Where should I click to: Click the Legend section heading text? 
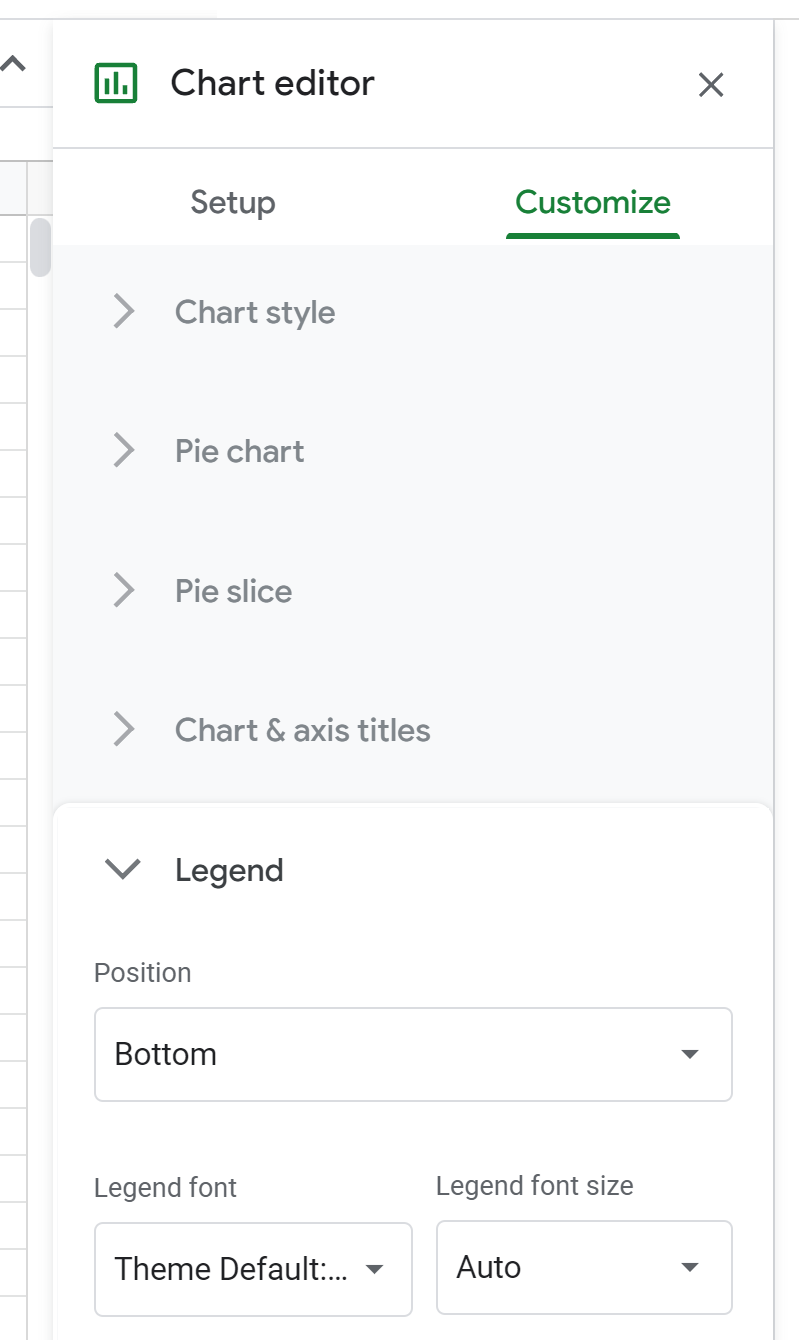coord(229,870)
